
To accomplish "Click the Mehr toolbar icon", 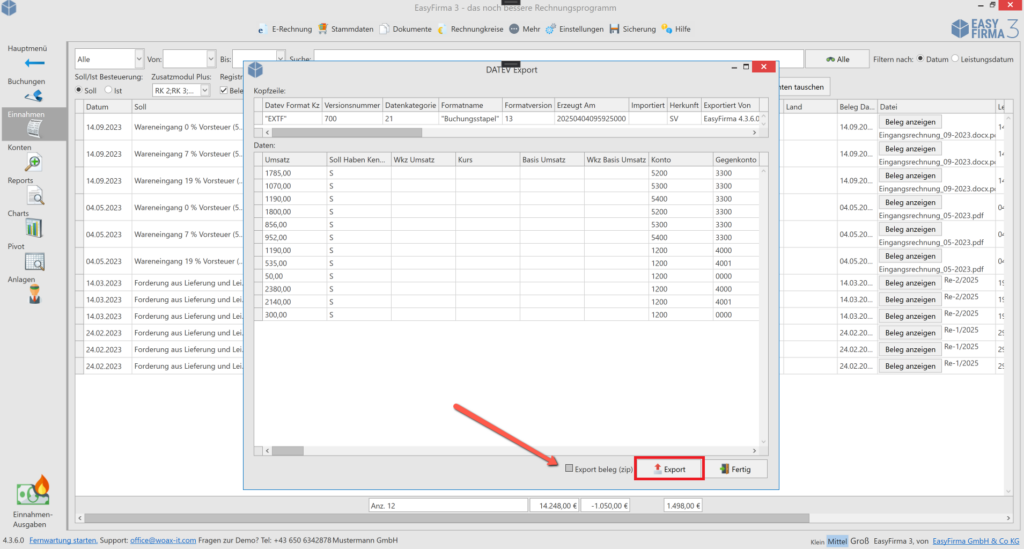I will click(x=514, y=29).
